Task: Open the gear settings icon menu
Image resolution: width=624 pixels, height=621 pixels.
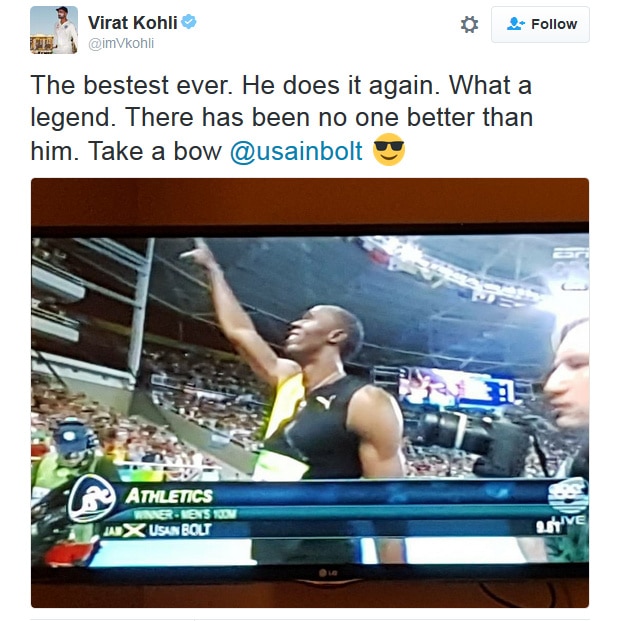Action: (469, 24)
